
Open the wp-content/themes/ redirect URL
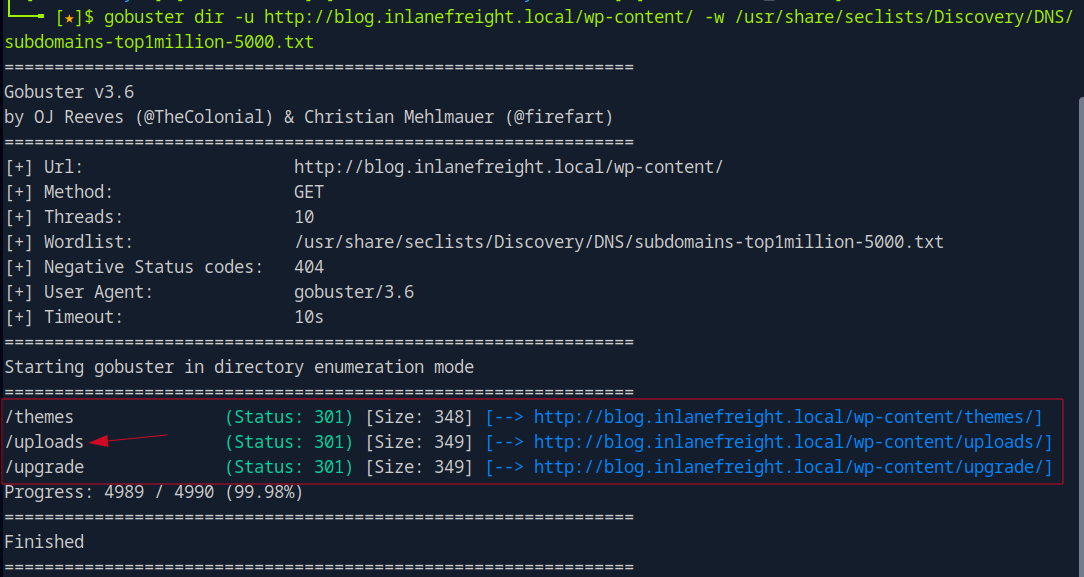coord(787,417)
